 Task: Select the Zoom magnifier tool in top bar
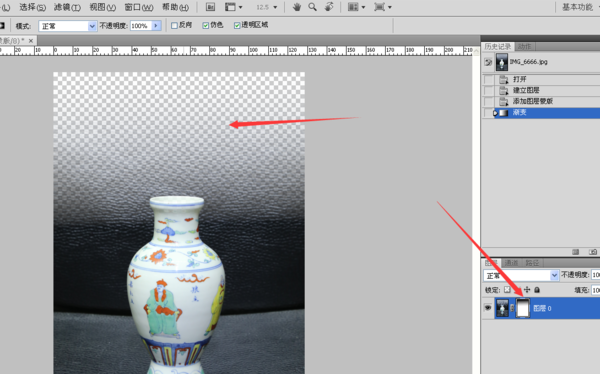click(x=313, y=7)
